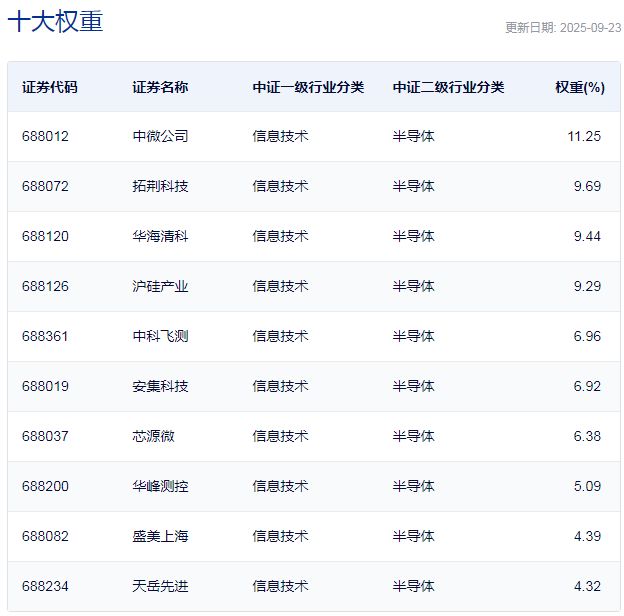Click weight value 9.44
Viewport: 624px width, 616px height.
click(x=587, y=236)
